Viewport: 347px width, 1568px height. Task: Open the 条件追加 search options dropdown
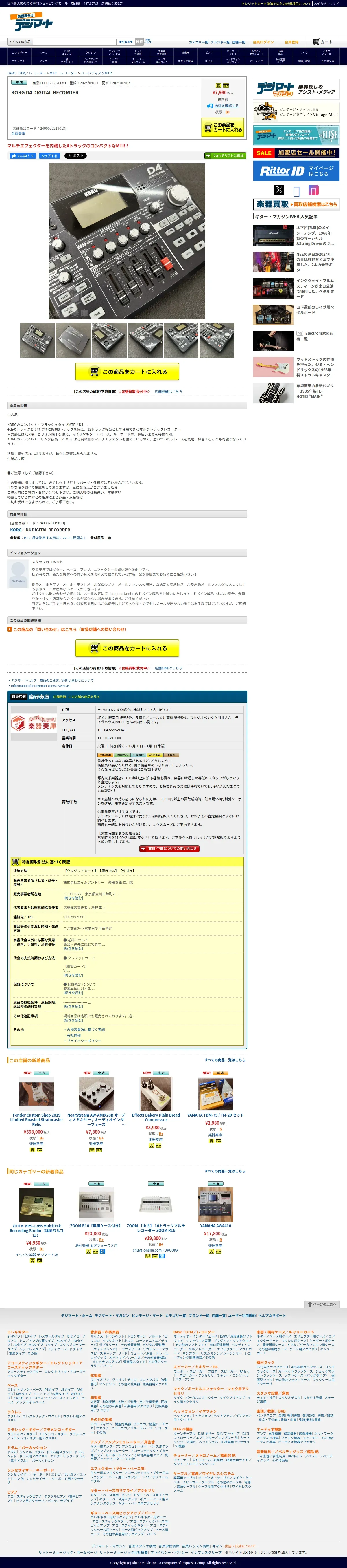pos(125,42)
